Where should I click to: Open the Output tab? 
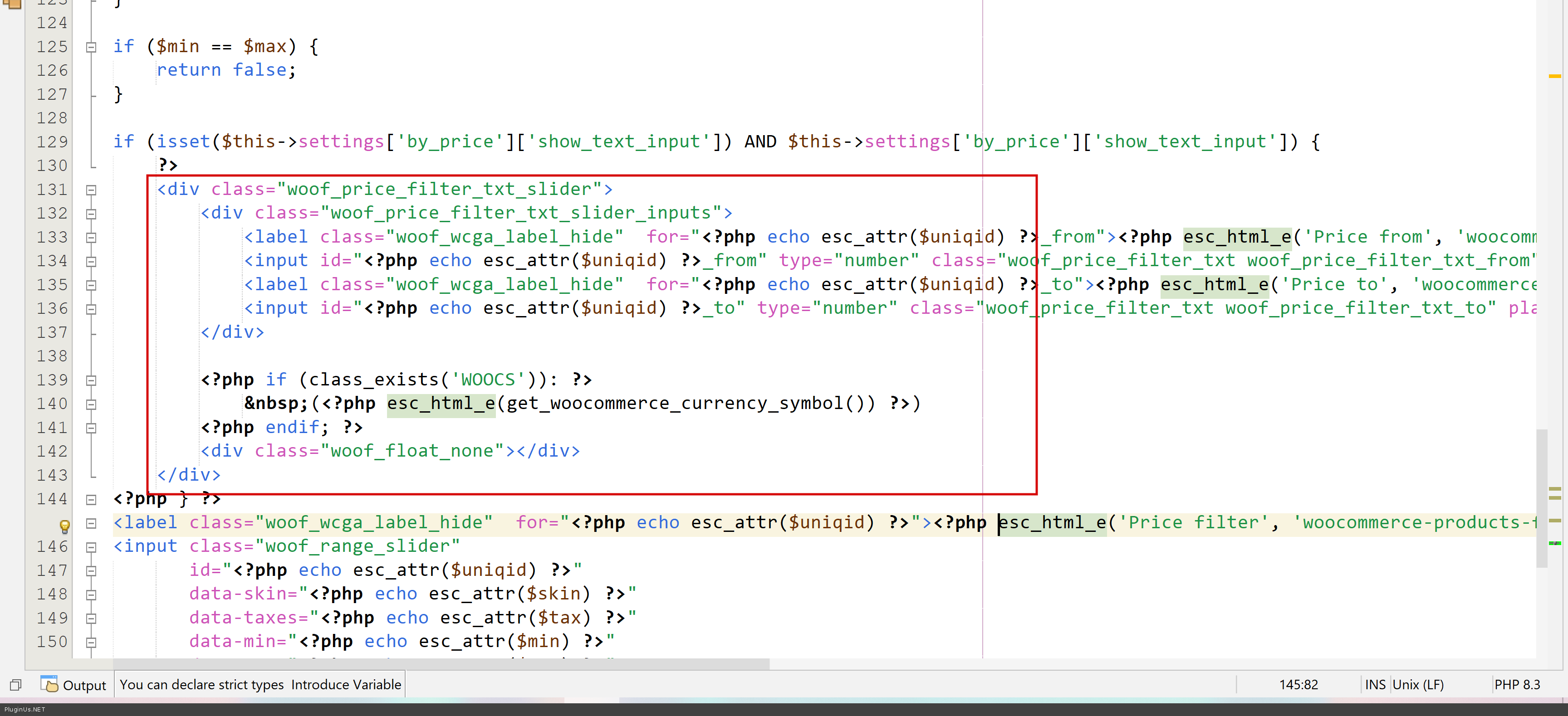(x=84, y=685)
